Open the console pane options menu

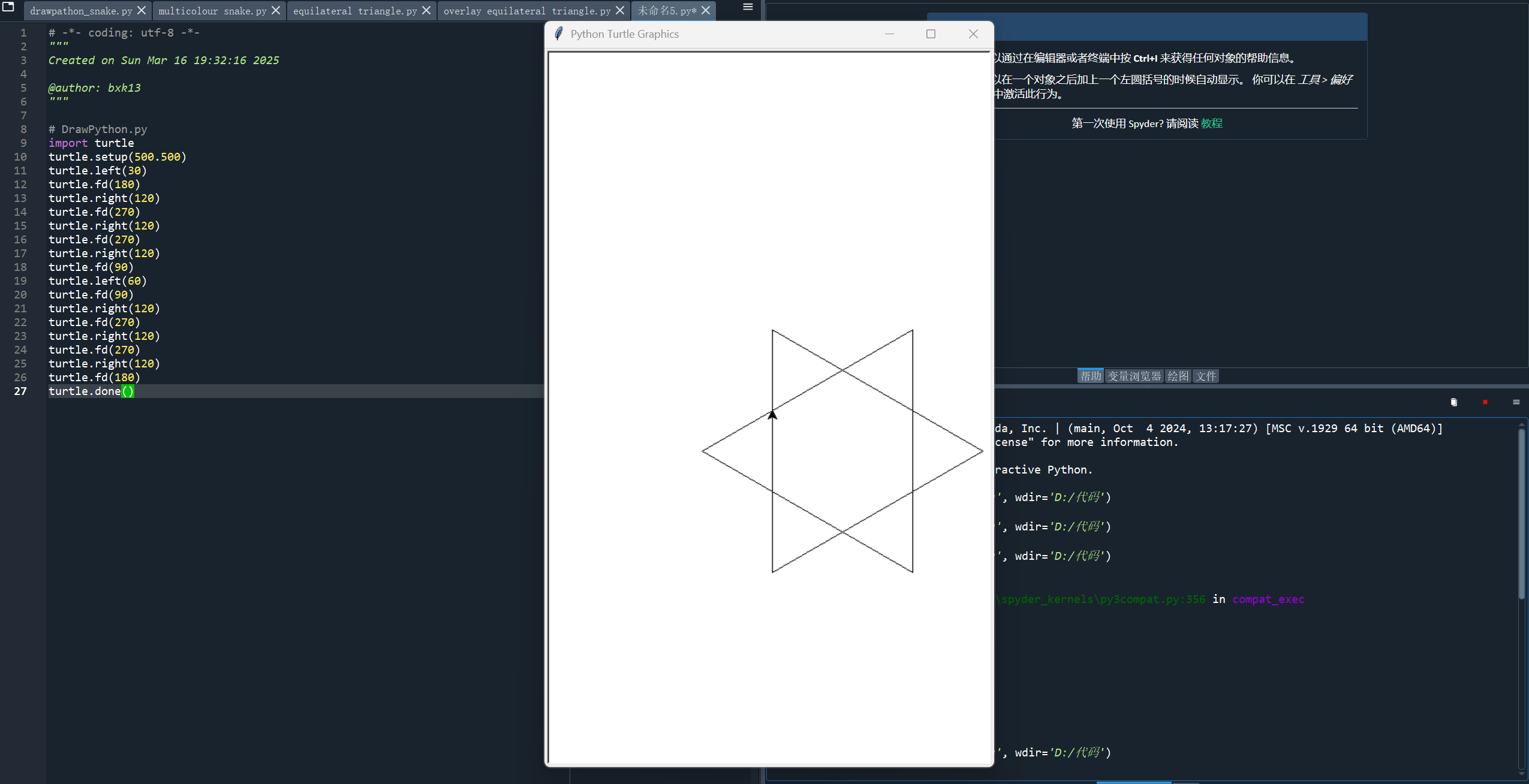point(1516,402)
